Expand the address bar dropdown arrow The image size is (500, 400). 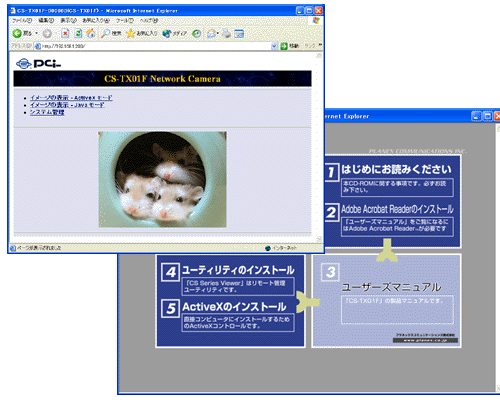[274, 46]
